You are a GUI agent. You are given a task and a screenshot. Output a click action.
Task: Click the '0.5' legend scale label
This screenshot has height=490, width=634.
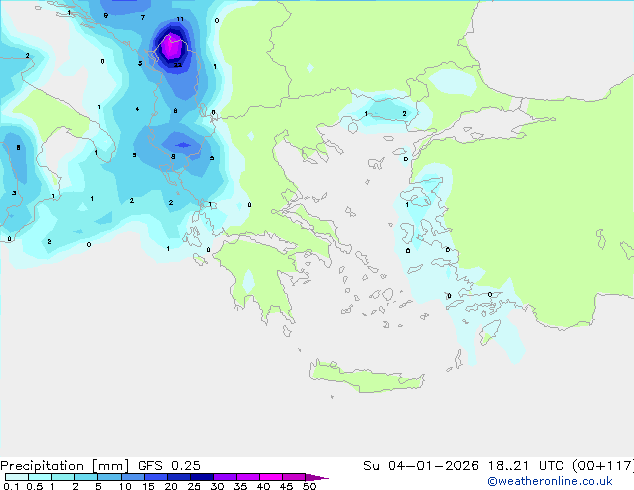coord(35,486)
